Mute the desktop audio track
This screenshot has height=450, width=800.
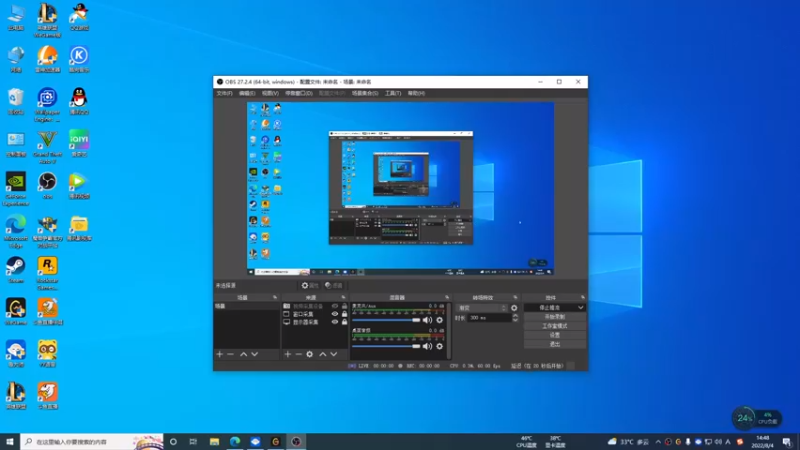pyautogui.click(x=427, y=346)
